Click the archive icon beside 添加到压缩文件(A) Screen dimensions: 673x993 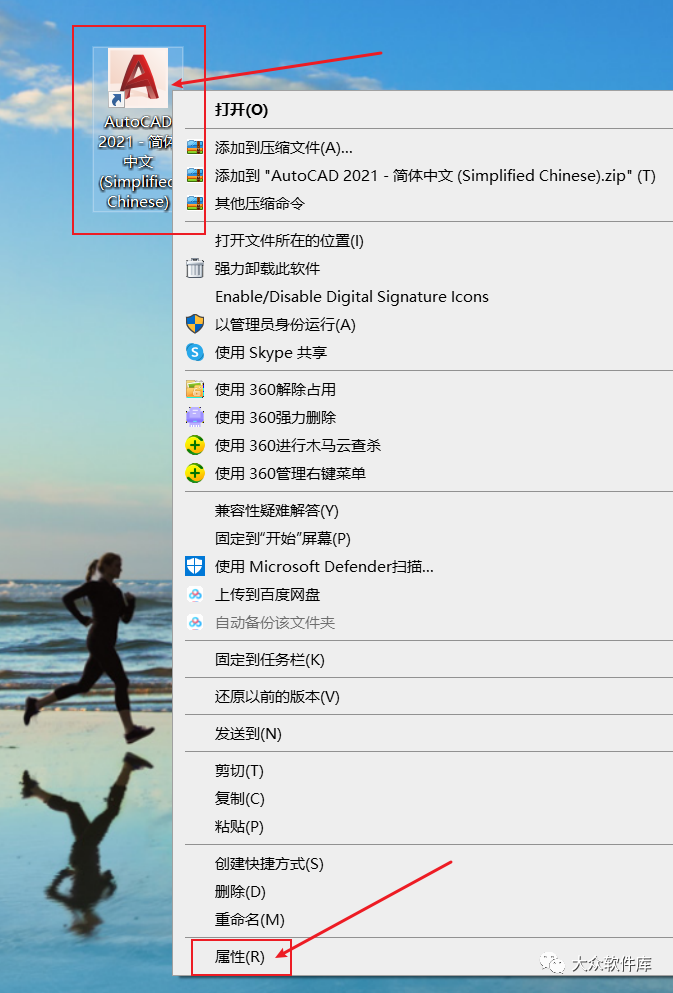click(x=195, y=148)
